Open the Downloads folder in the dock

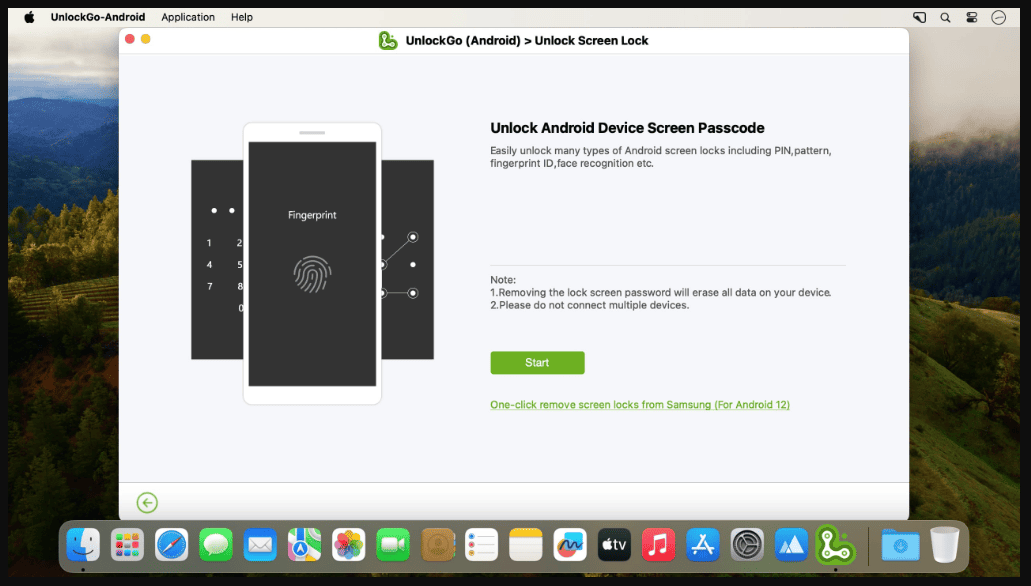(x=900, y=545)
